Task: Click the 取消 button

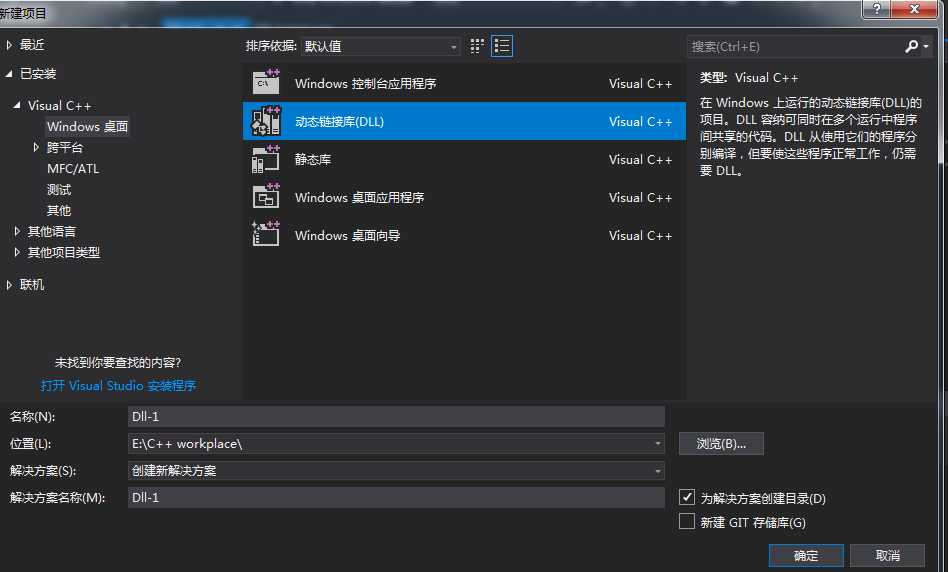Action: 888,555
